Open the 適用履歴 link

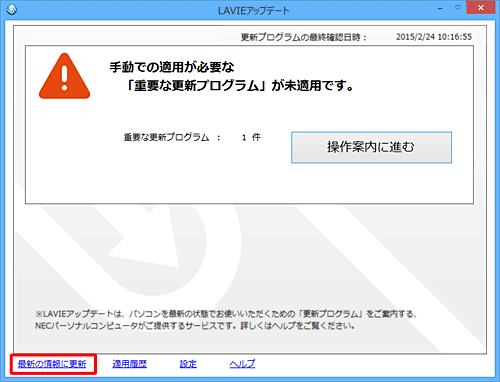tap(130, 364)
